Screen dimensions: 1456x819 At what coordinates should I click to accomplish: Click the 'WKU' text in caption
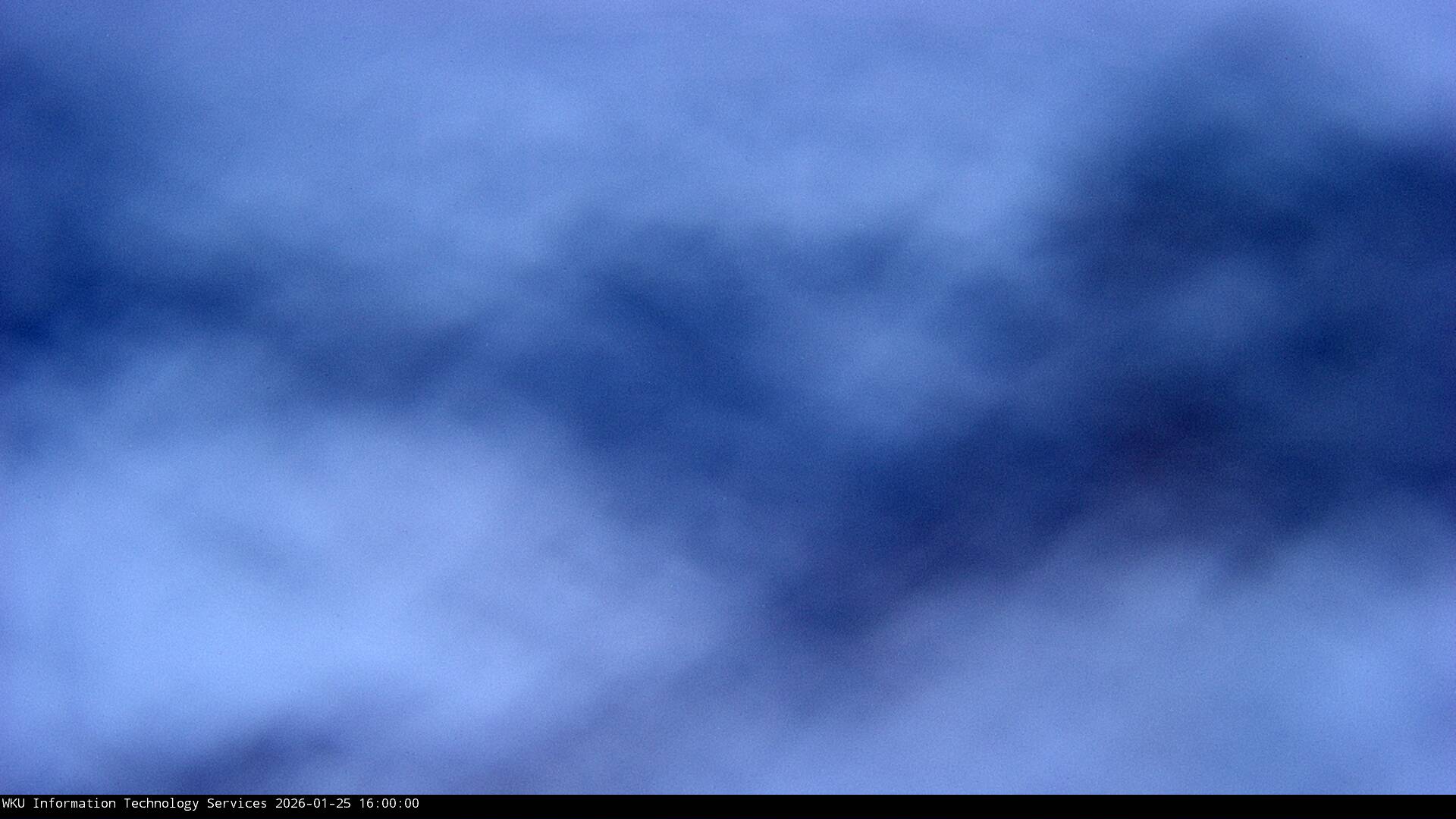[x=13, y=803]
